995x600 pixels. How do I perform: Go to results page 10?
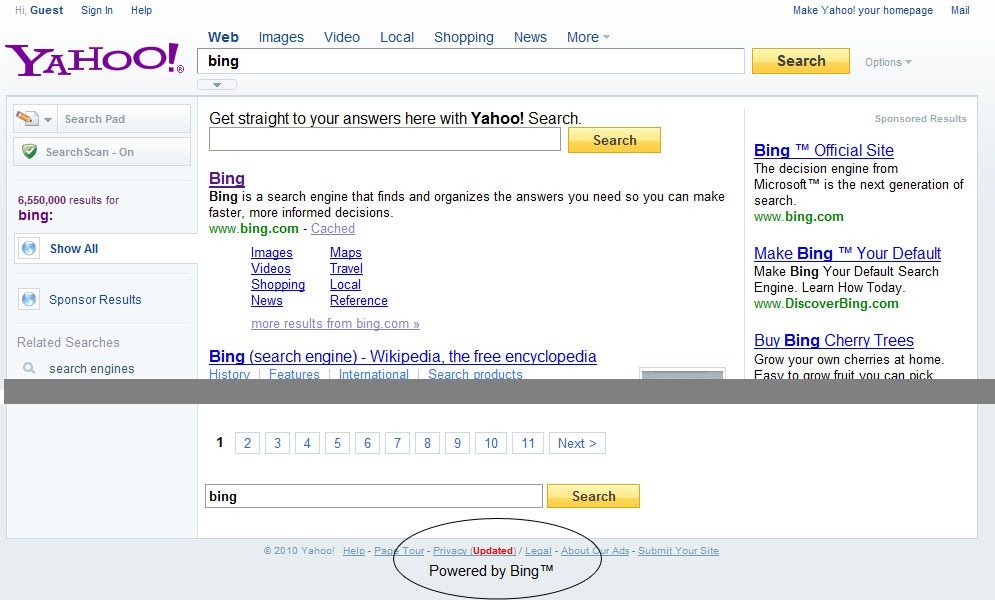coord(491,443)
